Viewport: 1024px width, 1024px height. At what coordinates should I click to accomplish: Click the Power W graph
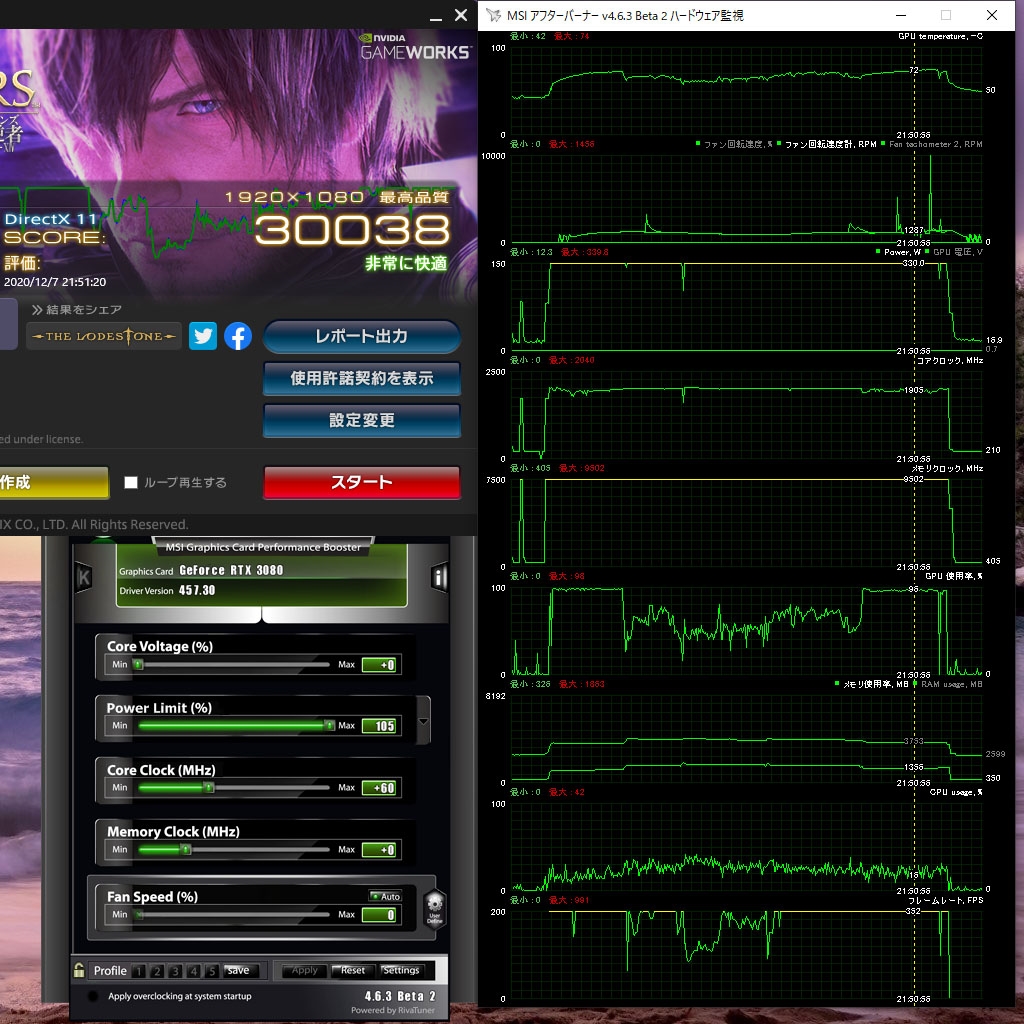(x=746, y=307)
